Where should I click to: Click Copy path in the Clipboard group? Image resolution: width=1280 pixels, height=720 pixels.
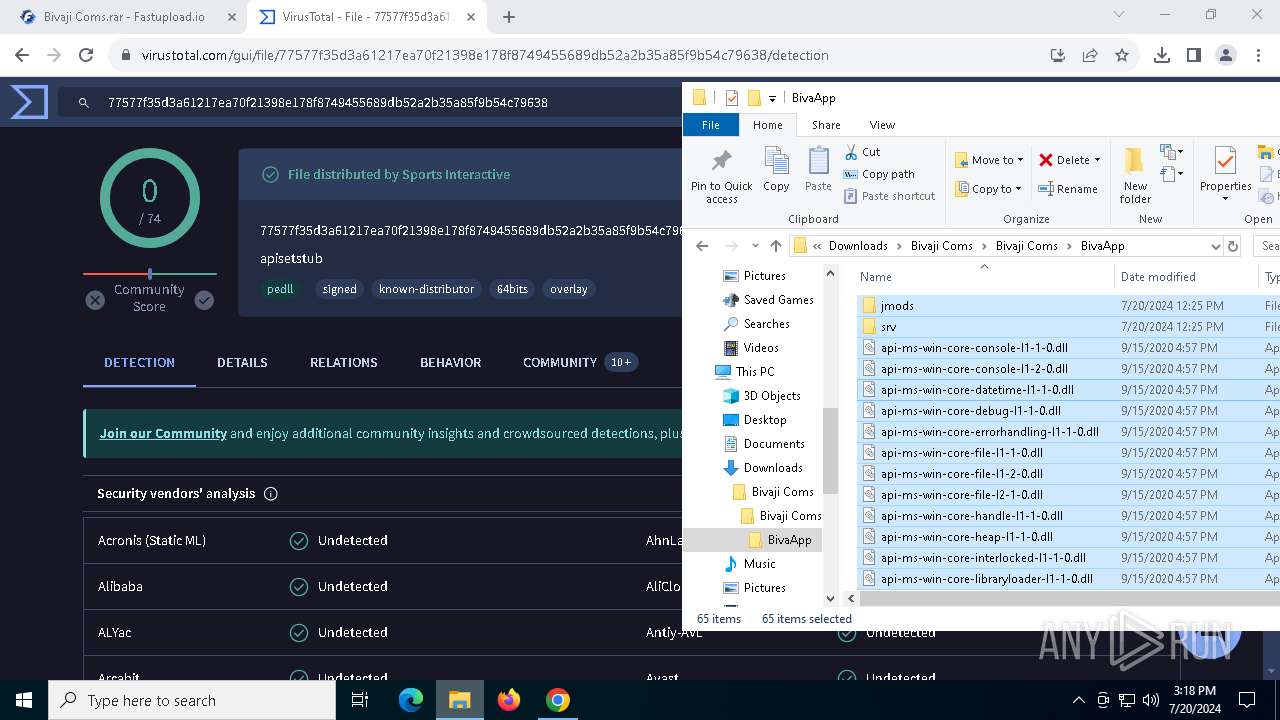pos(879,174)
